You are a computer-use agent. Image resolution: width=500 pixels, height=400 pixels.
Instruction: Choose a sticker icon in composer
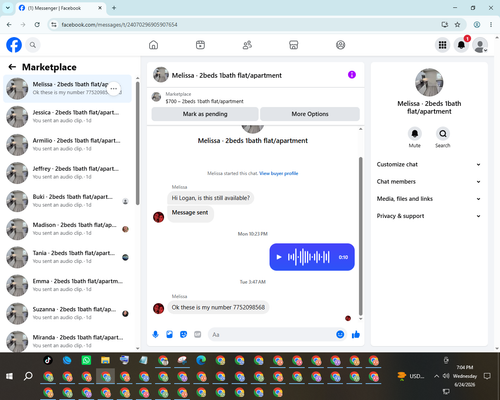(x=183, y=334)
